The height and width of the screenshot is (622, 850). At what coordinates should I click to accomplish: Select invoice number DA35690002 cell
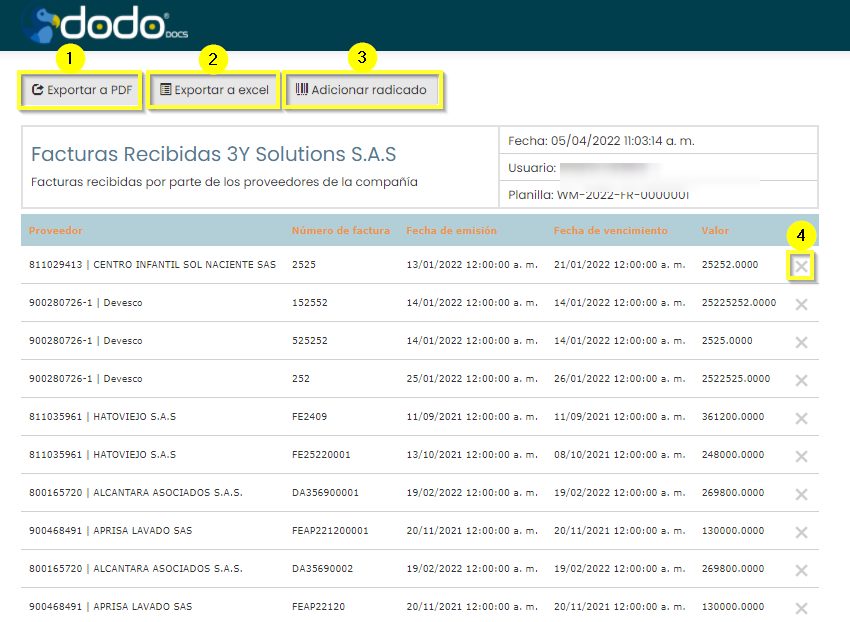(x=323, y=568)
